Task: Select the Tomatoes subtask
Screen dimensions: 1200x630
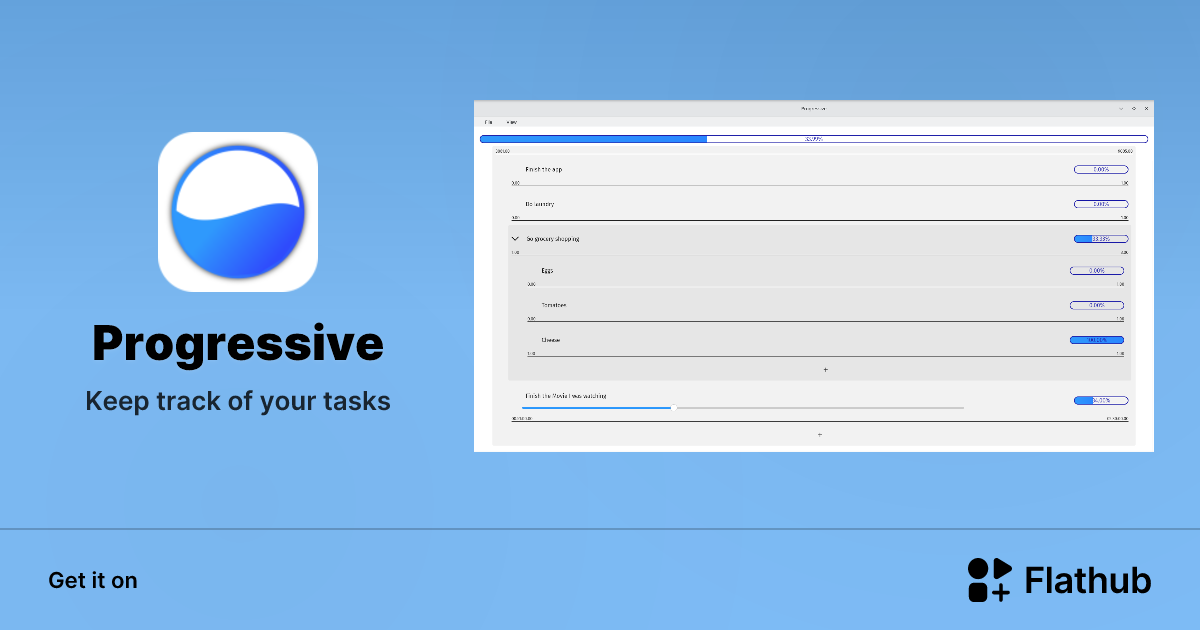Action: click(553, 305)
